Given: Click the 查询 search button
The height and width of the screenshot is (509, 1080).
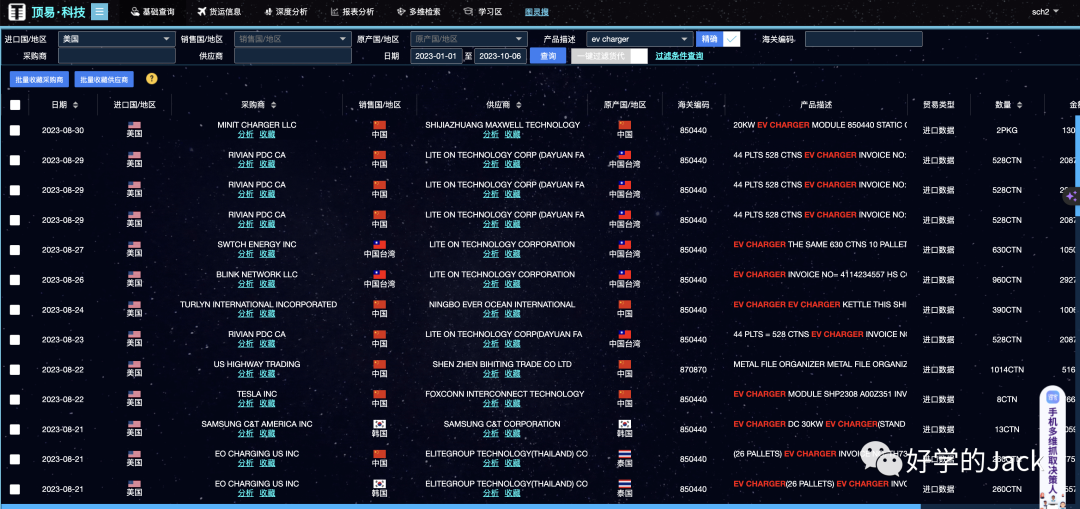Looking at the screenshot, I should [x=548, y=56].
